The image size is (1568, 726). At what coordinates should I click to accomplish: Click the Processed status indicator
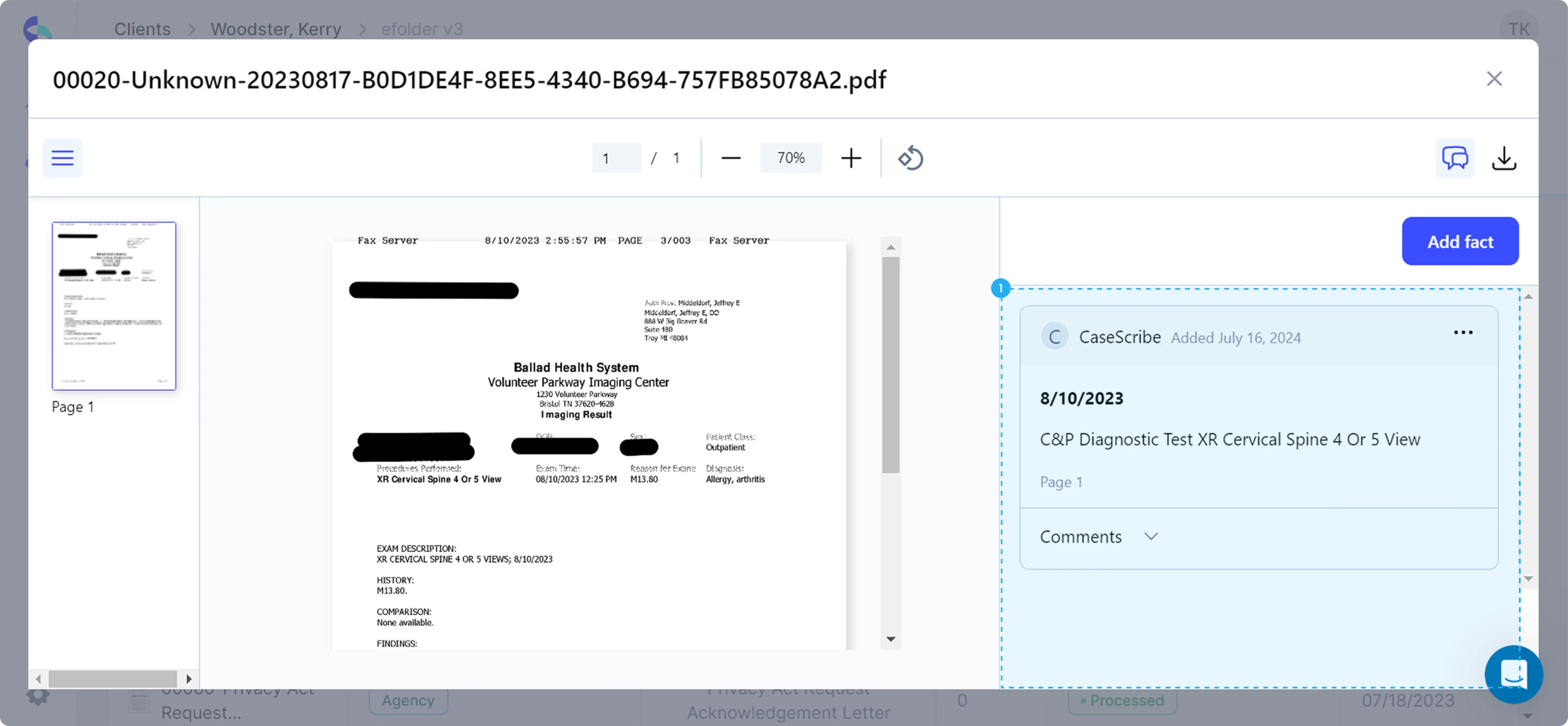(1122, 700)
